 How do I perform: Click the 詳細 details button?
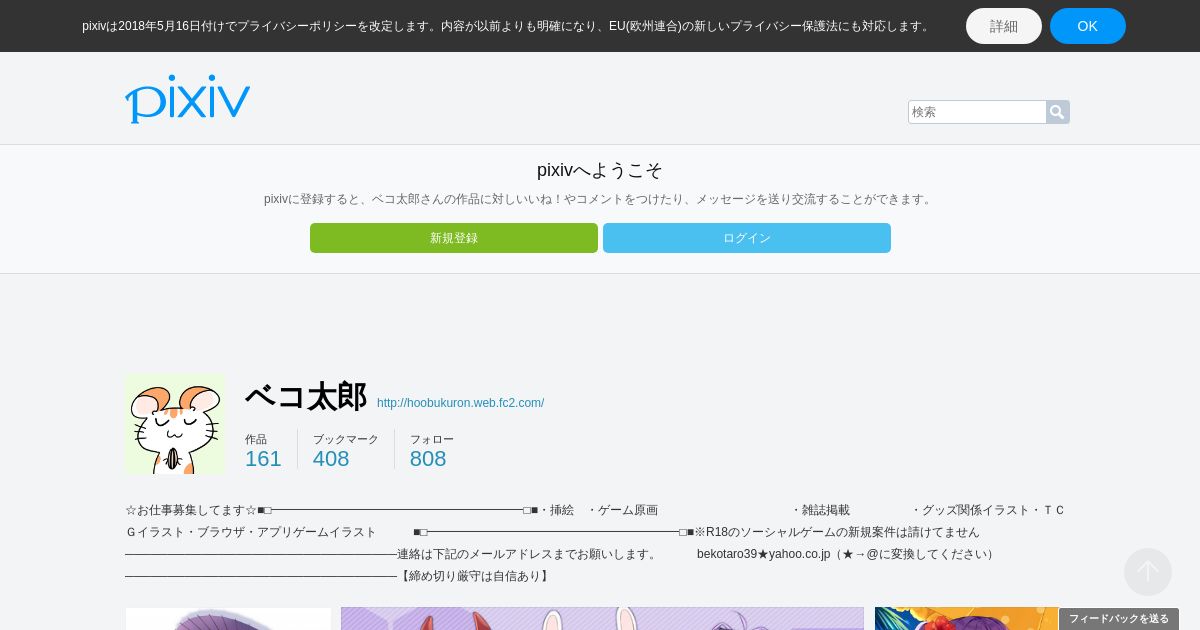click(1003, 26)
